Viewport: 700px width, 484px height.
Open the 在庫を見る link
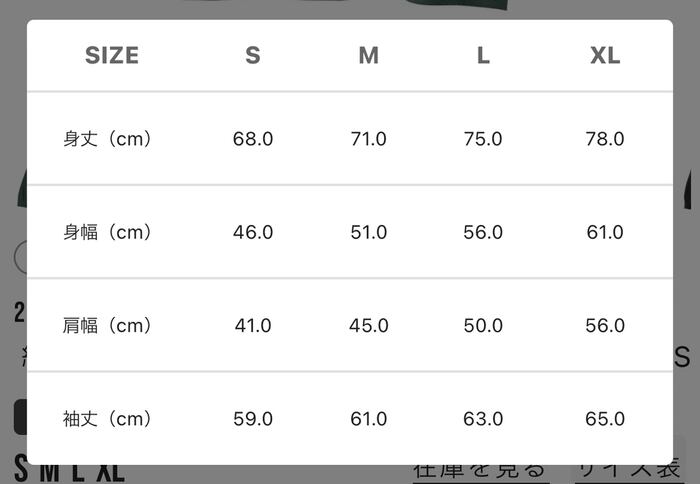(x=480, y=472)
